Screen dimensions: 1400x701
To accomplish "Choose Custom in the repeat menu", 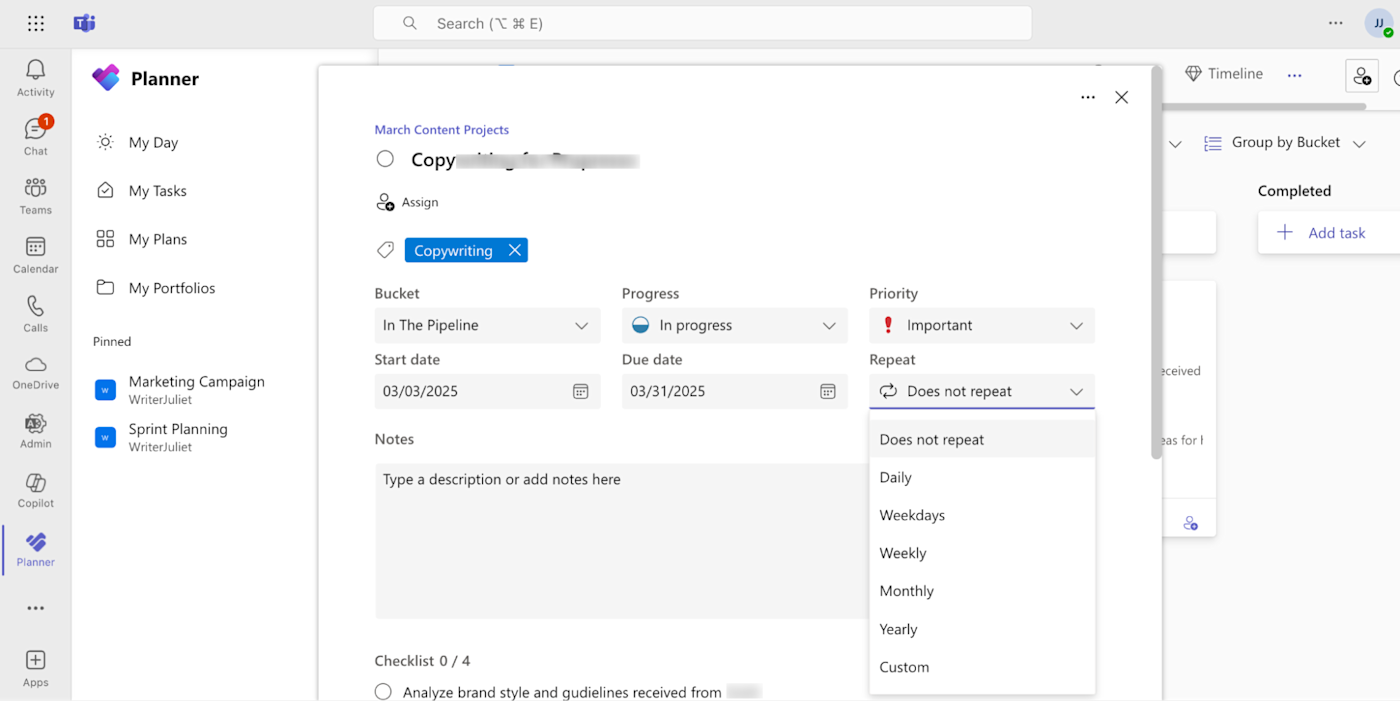I will (x=904, y=667).
